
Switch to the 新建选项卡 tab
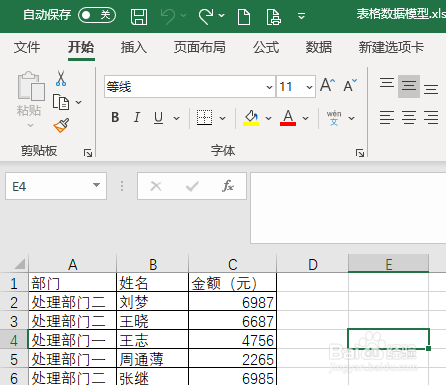click(391, 47)
